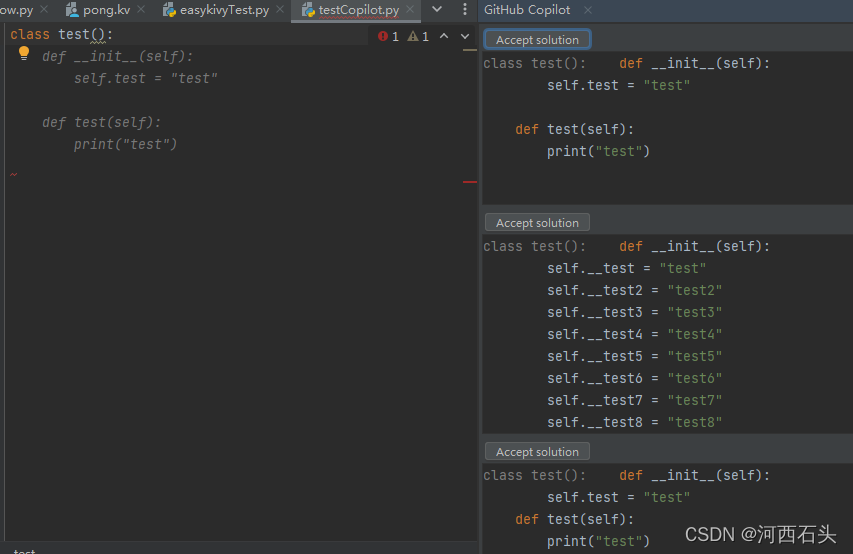This screenshot has width=853, height=554.
Task: Click the pong.kv file icon
Action: [72, 10]
